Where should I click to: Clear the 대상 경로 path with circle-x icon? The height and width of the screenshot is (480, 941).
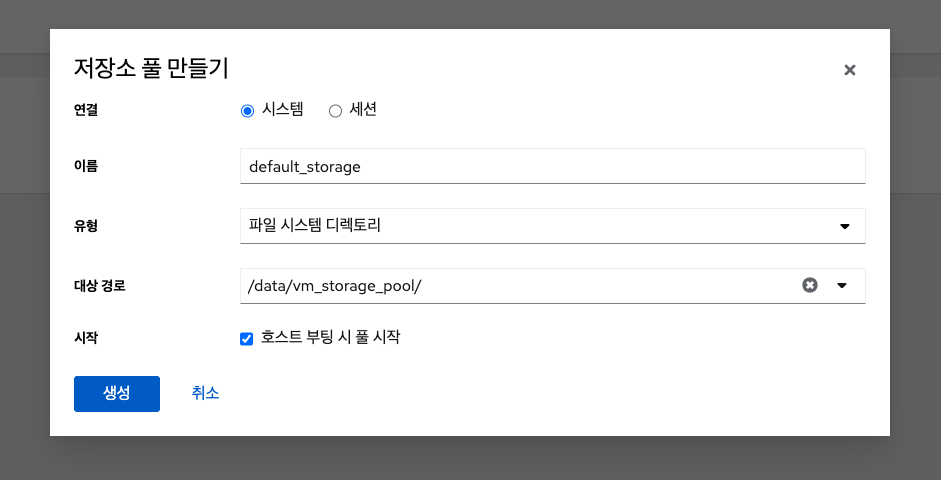pos(810,285)
